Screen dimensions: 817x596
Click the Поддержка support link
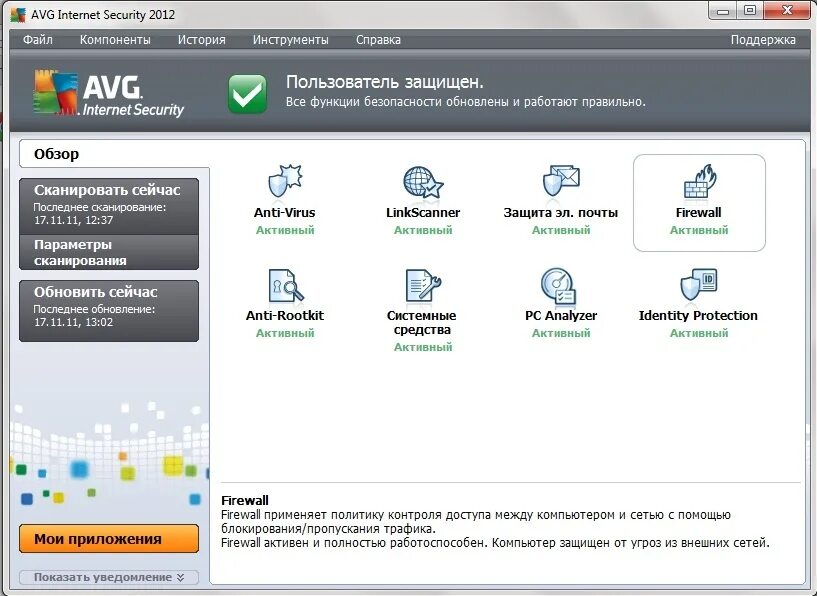coord(763,40)
